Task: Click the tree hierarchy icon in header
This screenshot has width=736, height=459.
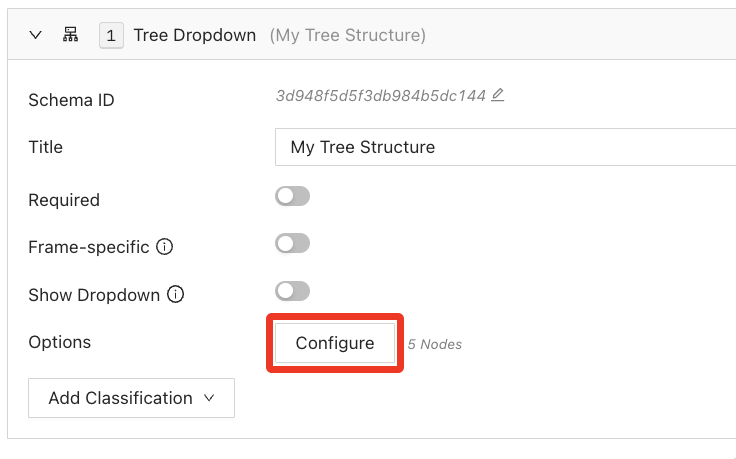Action: 71,35
